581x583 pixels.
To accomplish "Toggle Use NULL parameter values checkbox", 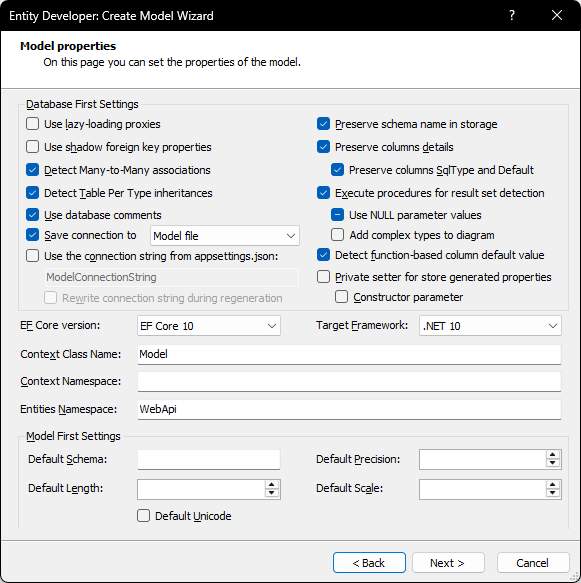I will click(338, 215).
